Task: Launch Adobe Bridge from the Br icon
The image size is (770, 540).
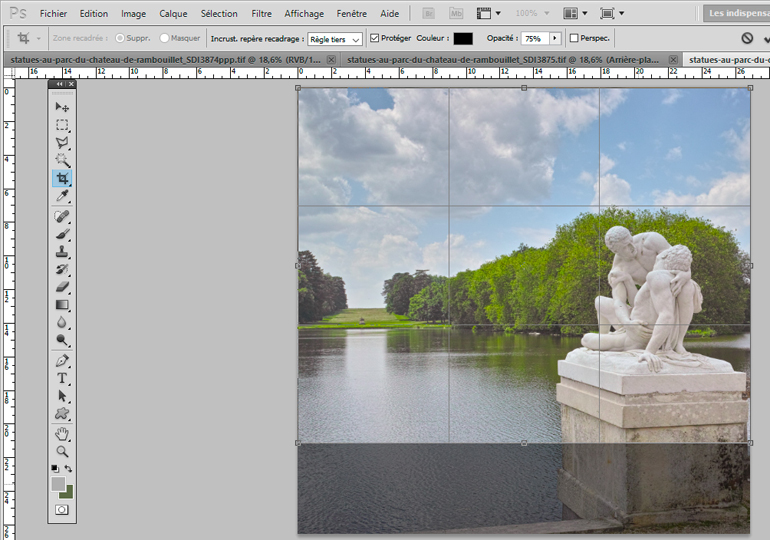Action: pyautogui.click(x=429, y=13)
